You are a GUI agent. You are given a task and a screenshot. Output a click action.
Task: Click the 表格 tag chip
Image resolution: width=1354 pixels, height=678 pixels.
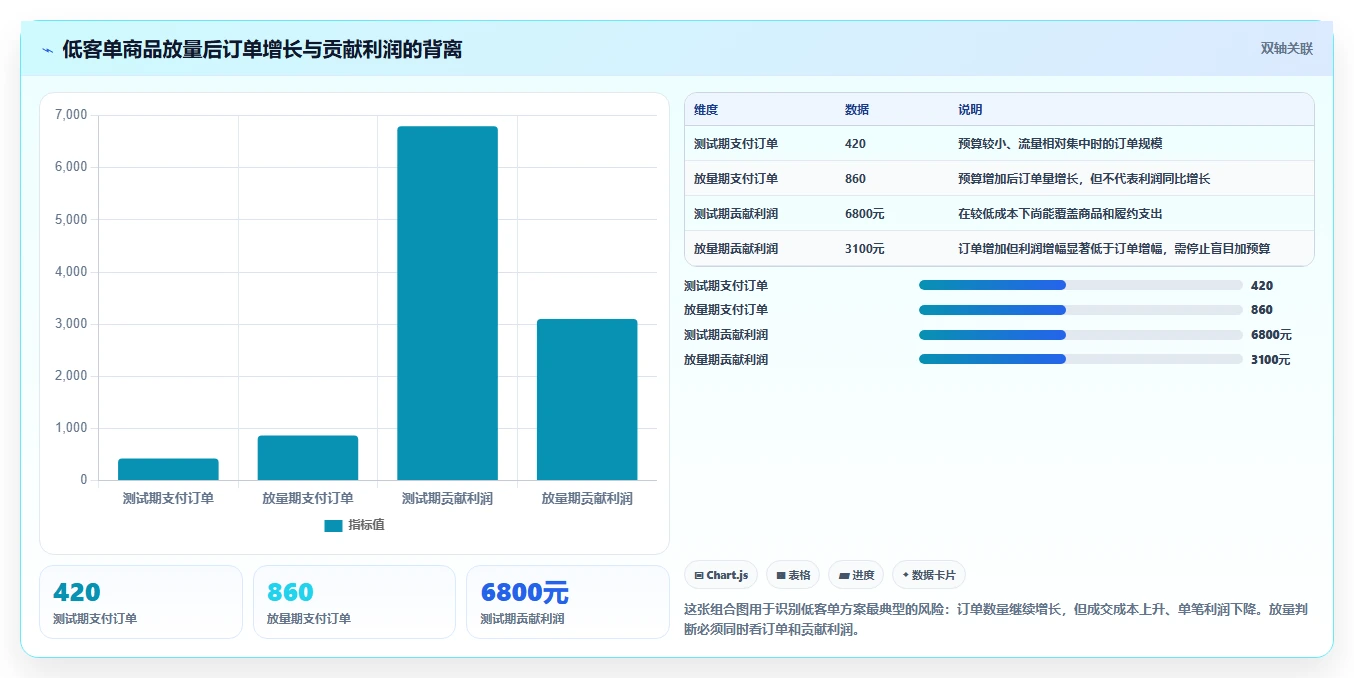tap(793, 575)
